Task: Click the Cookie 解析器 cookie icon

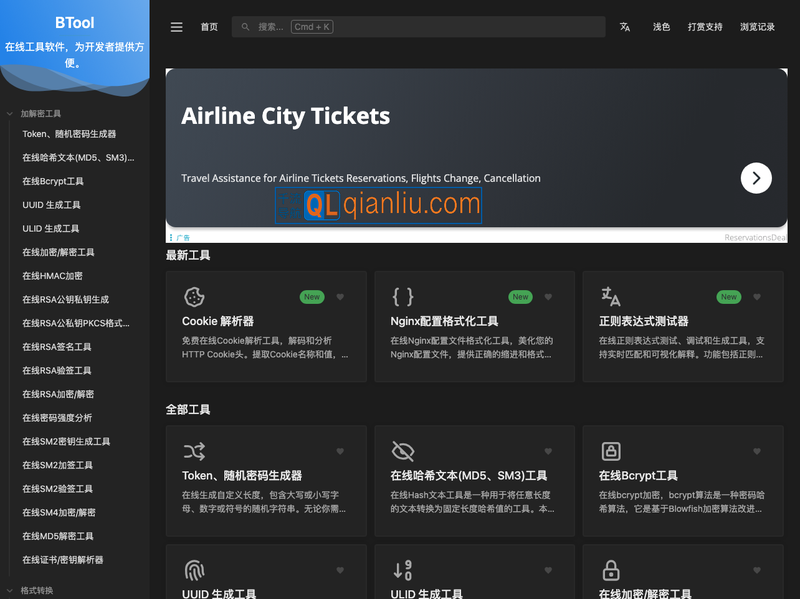Action: (x=195, y=297)
